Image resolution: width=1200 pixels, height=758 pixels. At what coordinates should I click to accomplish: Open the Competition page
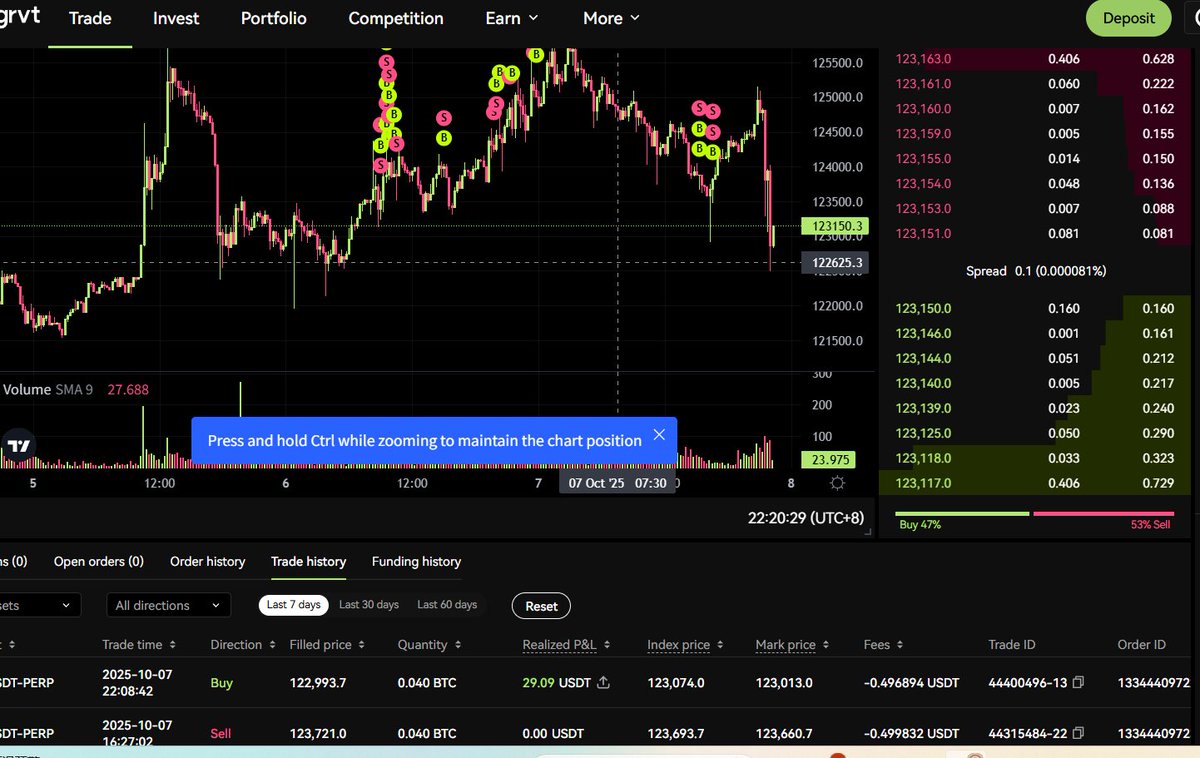pyautogui.click(x=396, y=18)
